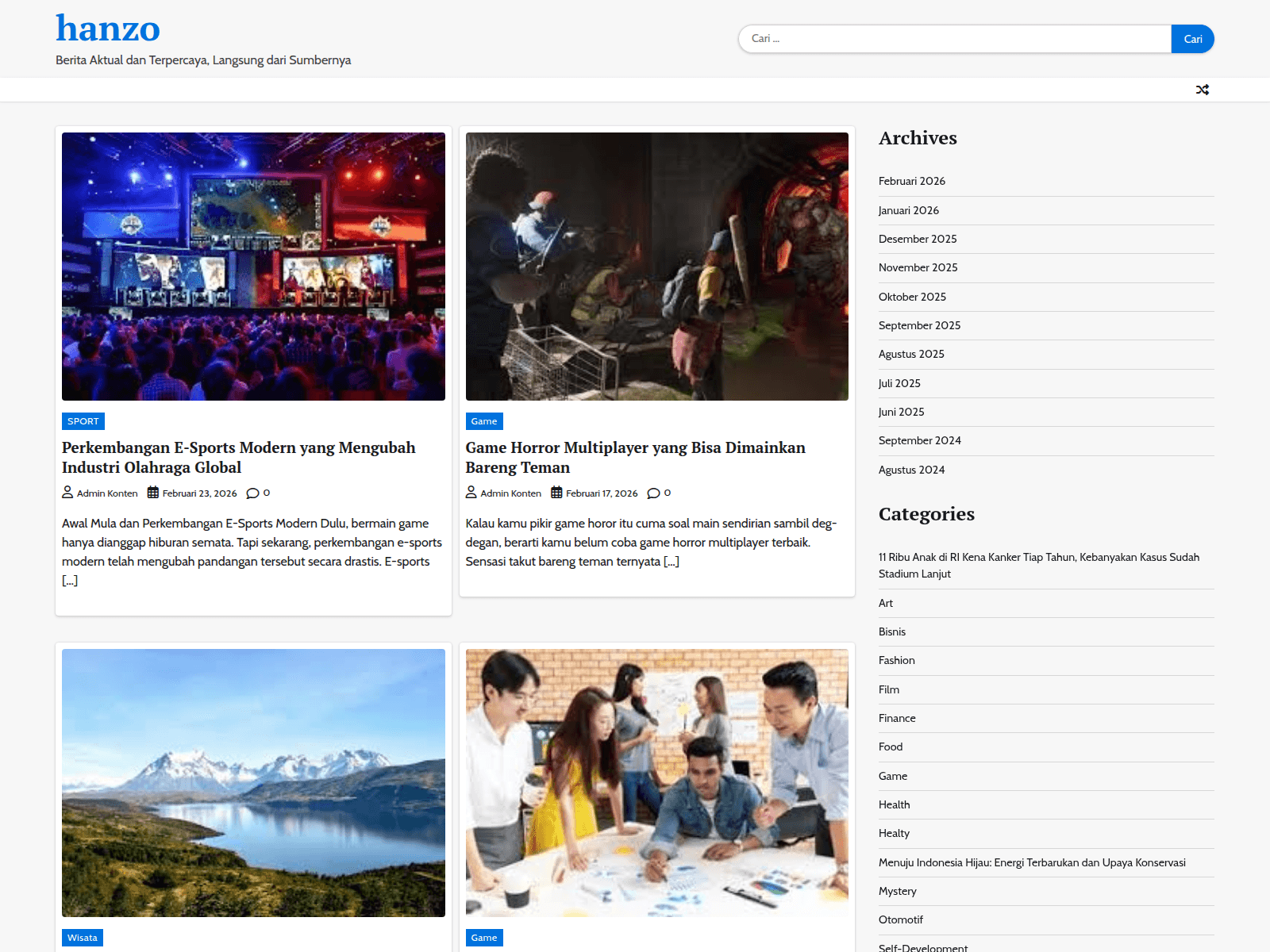The width and height of the screenshot is (1270, 952).
Task: Click comment bubble icon on E-Sports article
Action: tap(252, 493)
